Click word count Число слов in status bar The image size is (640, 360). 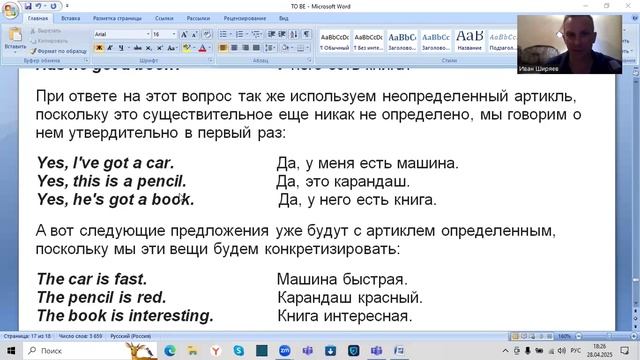[x=80, y=336]
